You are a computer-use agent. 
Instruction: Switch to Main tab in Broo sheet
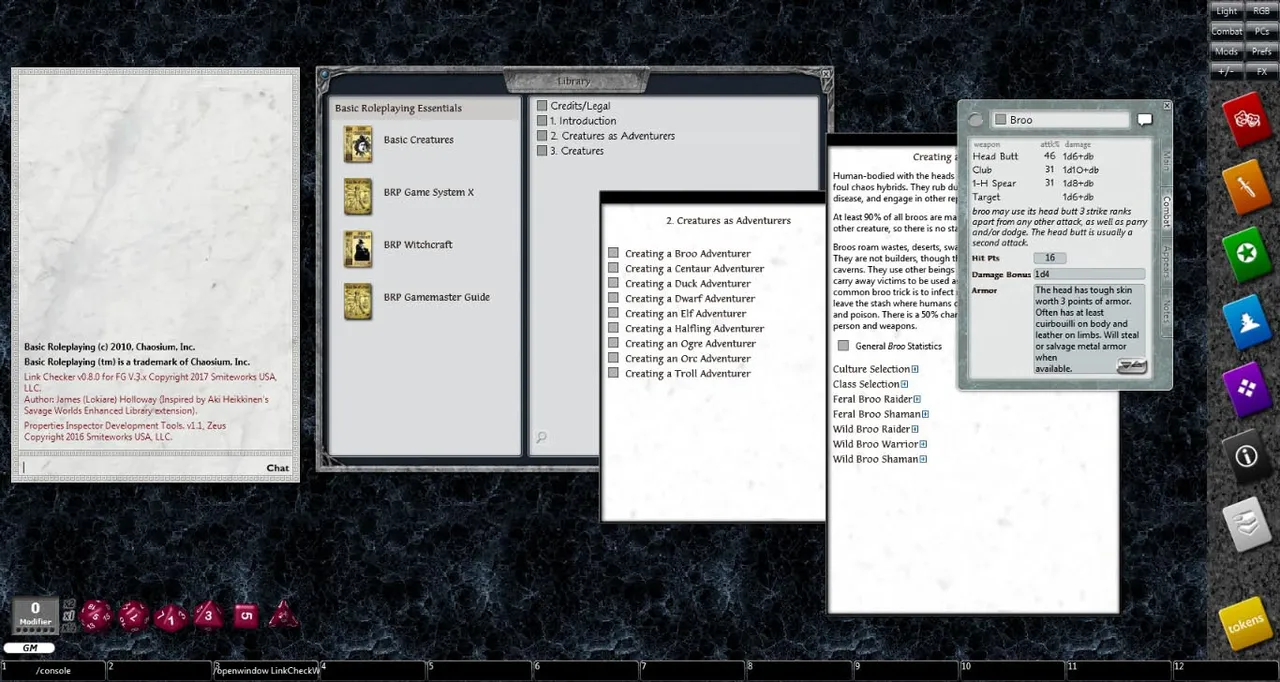[x=1165, y=162]
